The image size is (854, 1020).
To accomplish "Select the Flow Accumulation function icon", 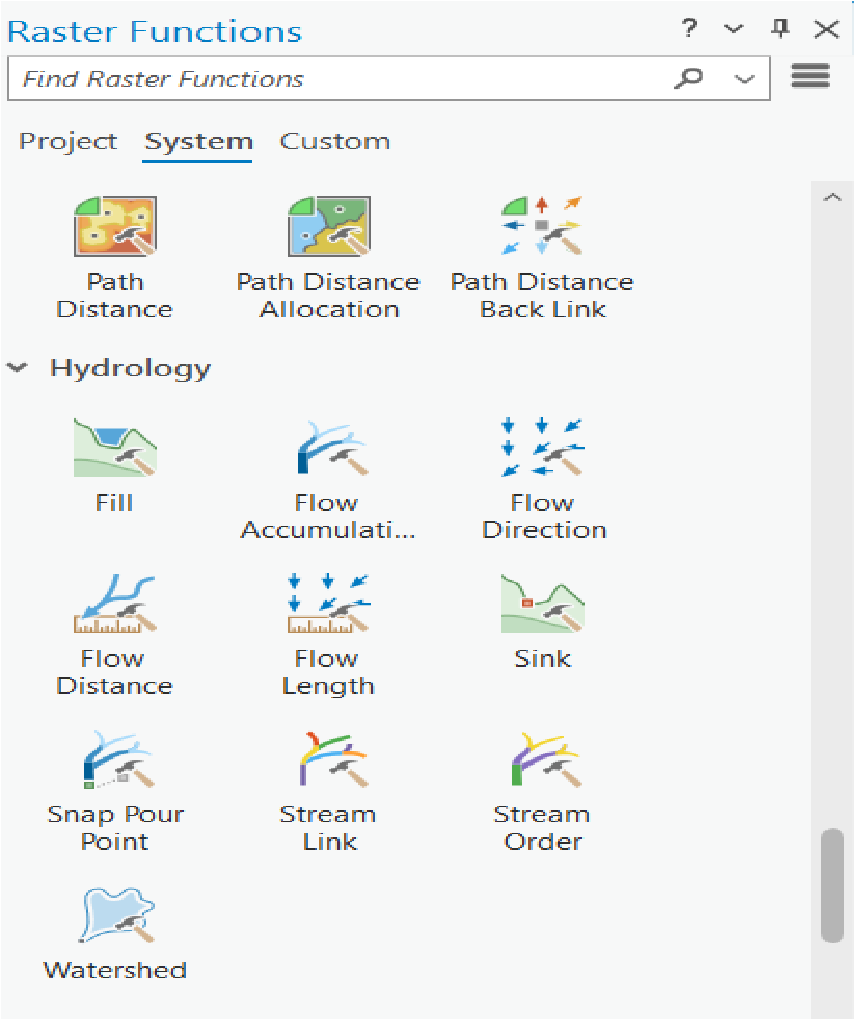I will pos(328,448).
